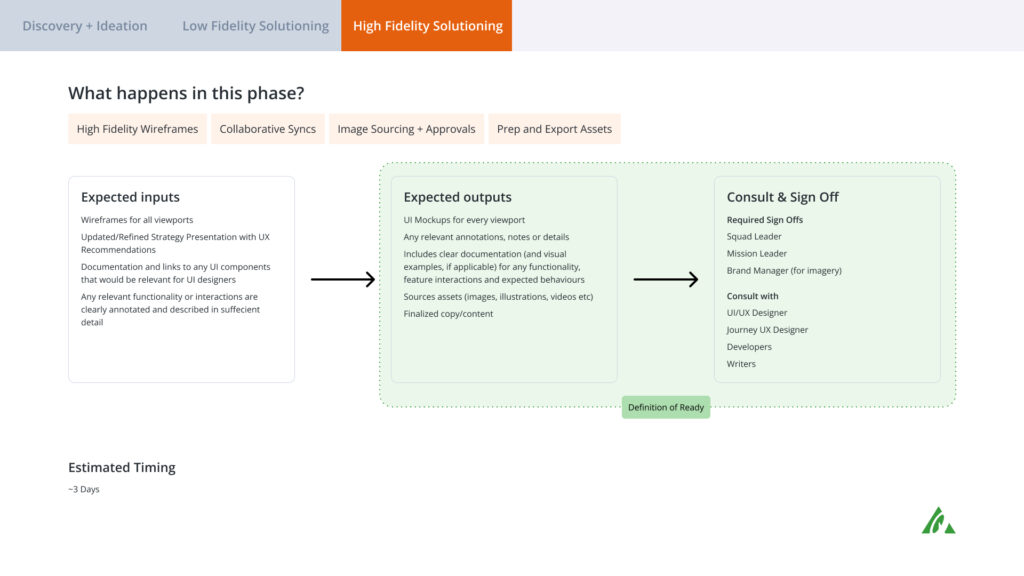Select the Expected outputs card heading
The height and width of the screenshot is (576, 1024).
point(457,197)
